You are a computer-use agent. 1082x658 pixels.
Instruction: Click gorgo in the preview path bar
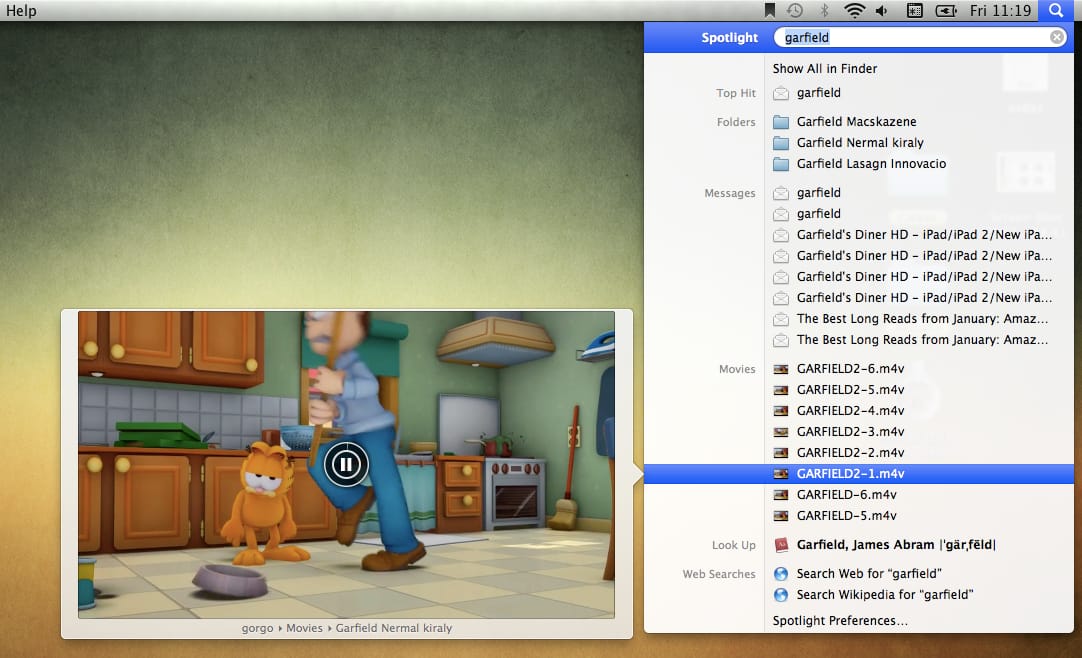point(257,628)
